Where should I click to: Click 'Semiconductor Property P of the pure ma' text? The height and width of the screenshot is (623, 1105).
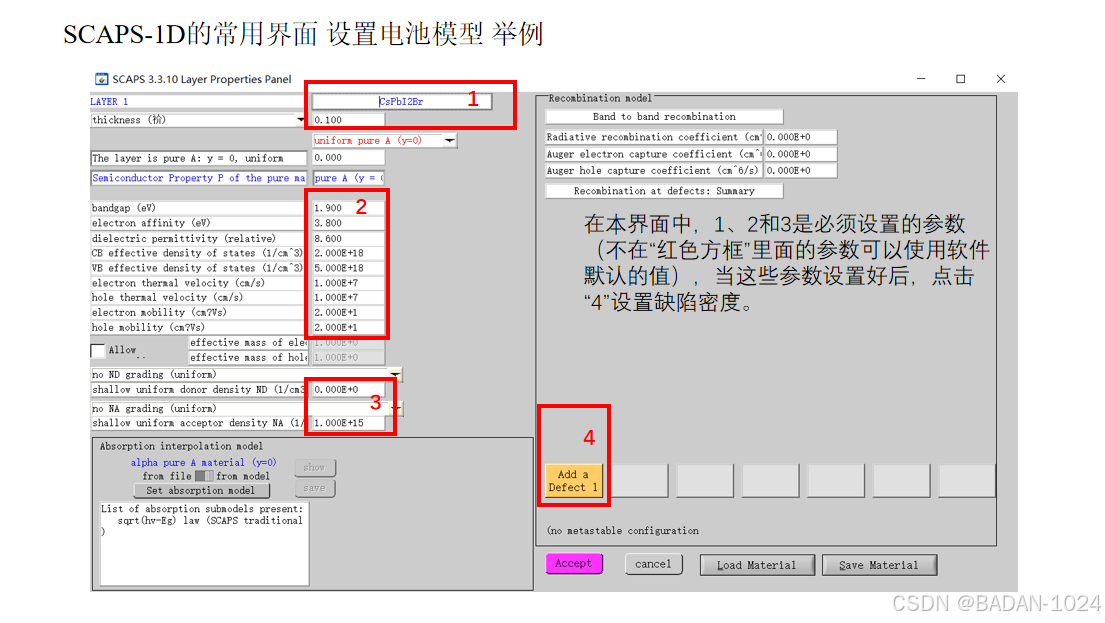tap(198, 178)
